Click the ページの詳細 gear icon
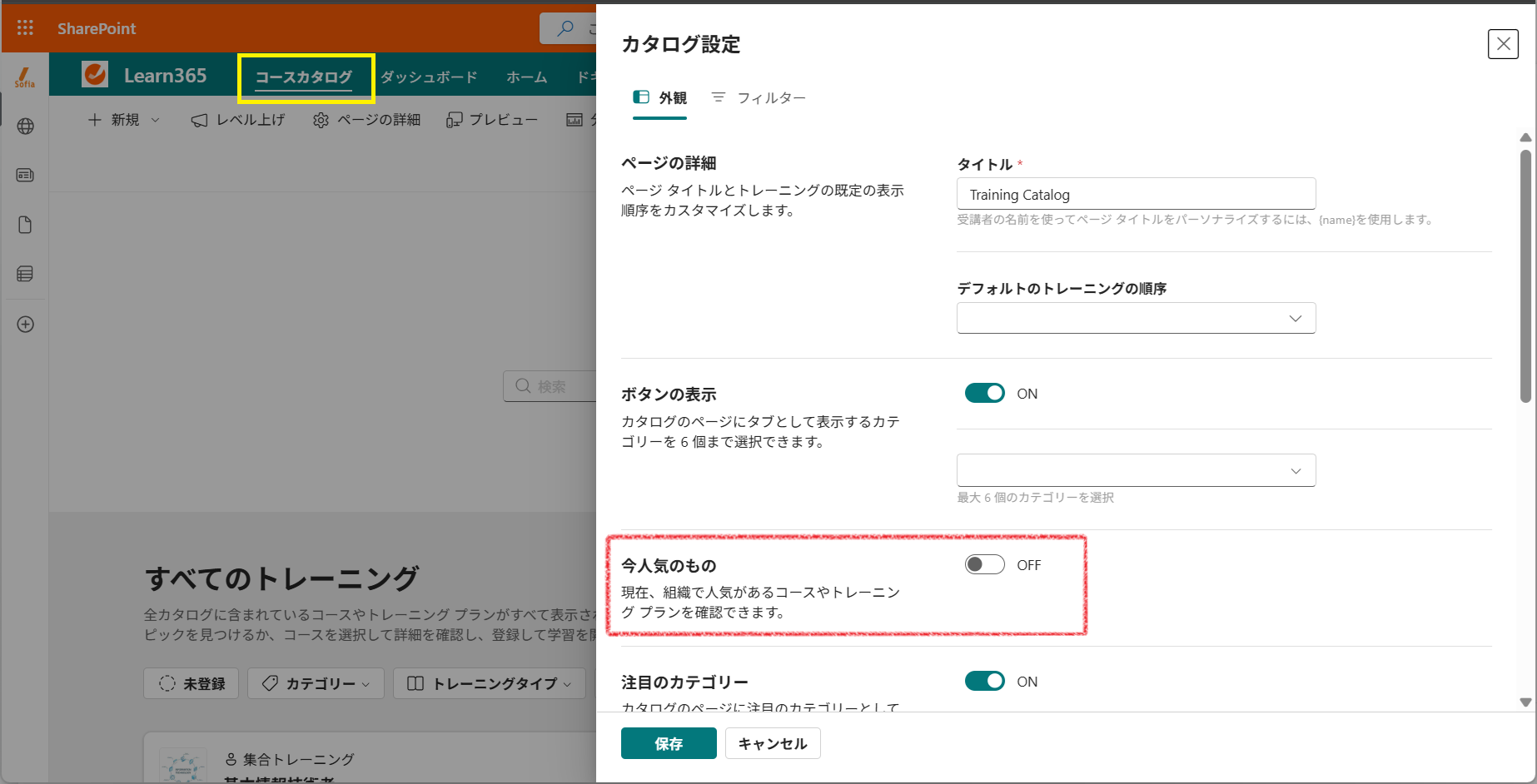This screenshot has width=1537, height=784. [321, 121]
